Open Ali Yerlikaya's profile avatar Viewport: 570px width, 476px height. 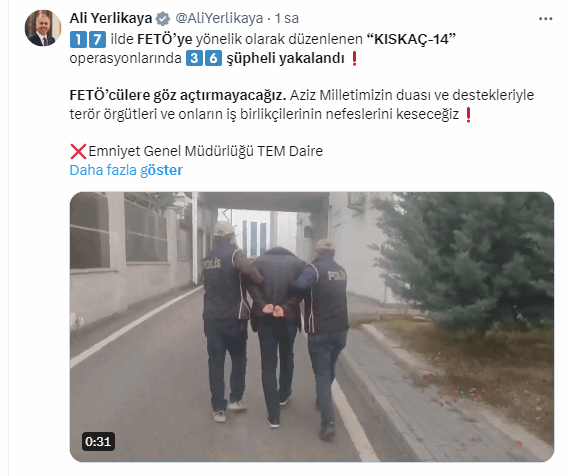pyautogui.click(x=43, y=28)
